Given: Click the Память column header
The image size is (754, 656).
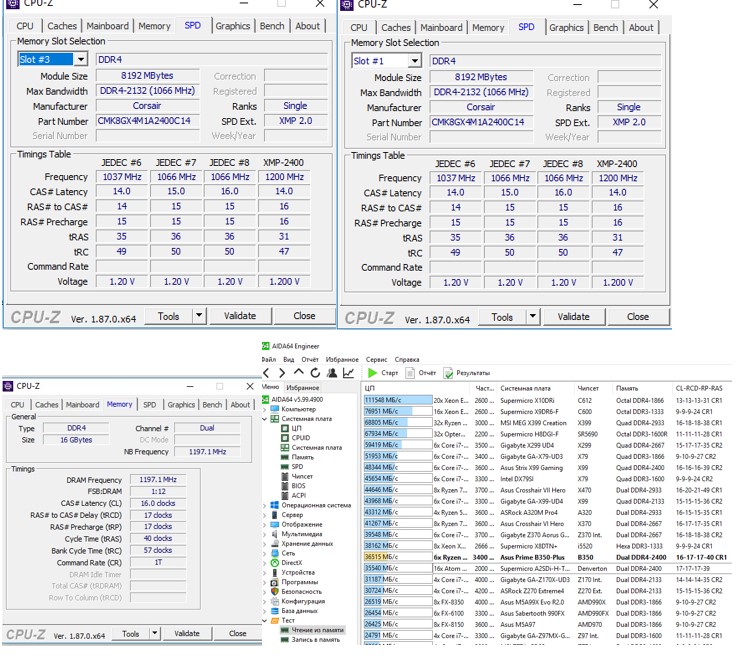Looking at the screenshot, I should coord(628,387).
